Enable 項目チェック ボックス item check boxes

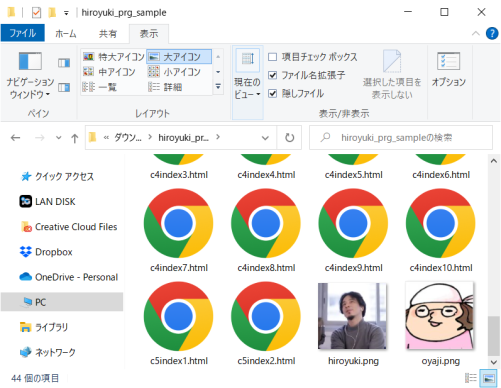pos(272,57)
